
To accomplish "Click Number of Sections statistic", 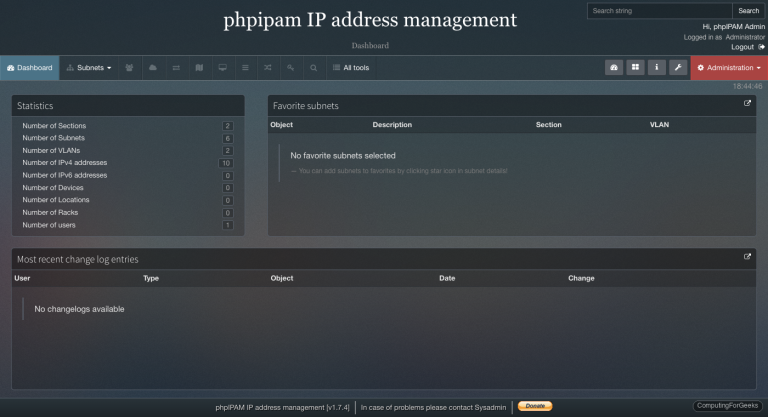I will click(x=54, y=125).
